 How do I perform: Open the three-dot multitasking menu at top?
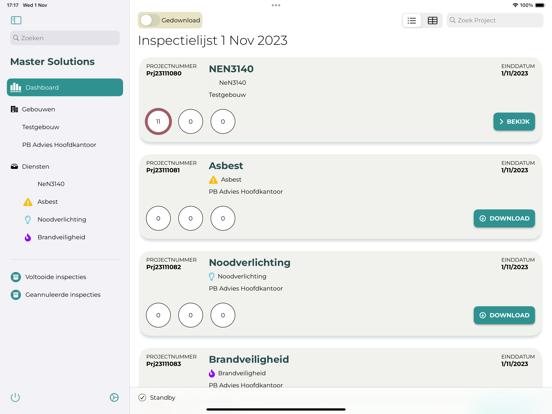point(276,5)
